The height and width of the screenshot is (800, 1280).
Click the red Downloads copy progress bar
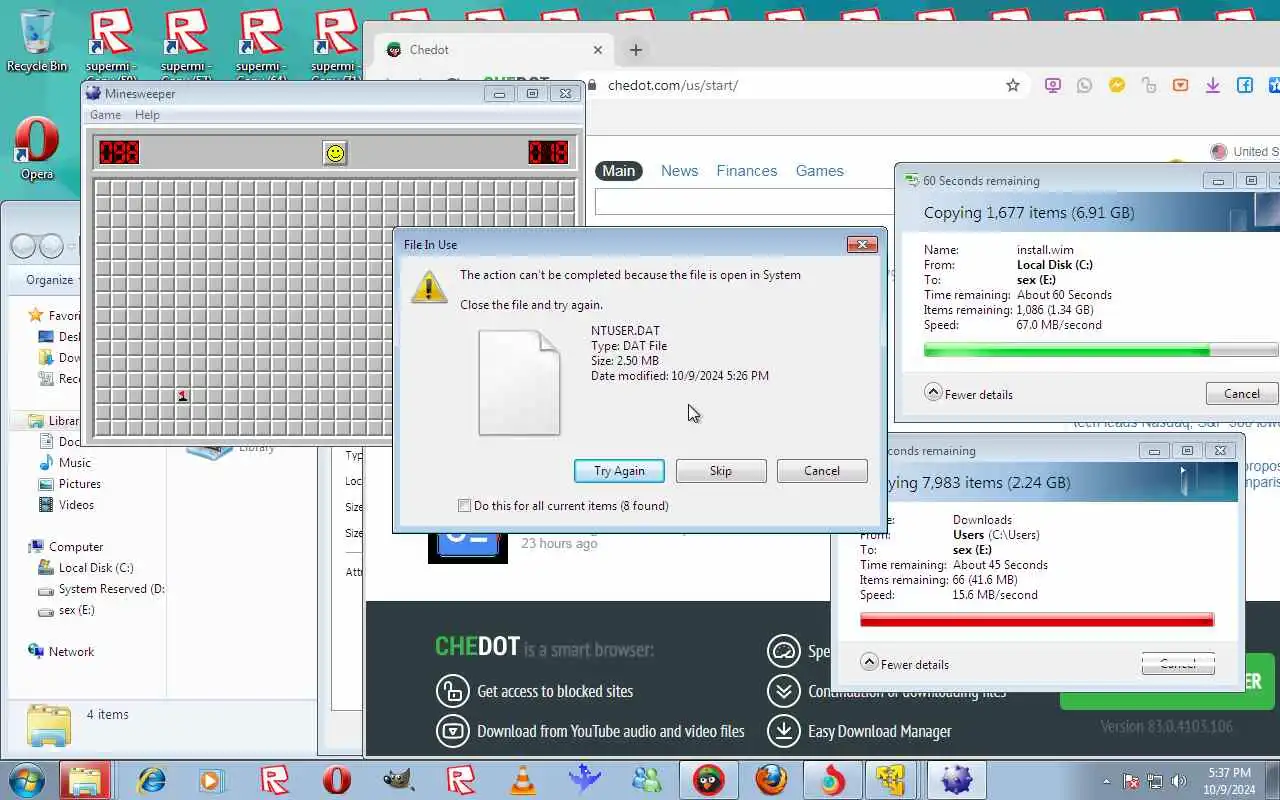coord(1037,621)
